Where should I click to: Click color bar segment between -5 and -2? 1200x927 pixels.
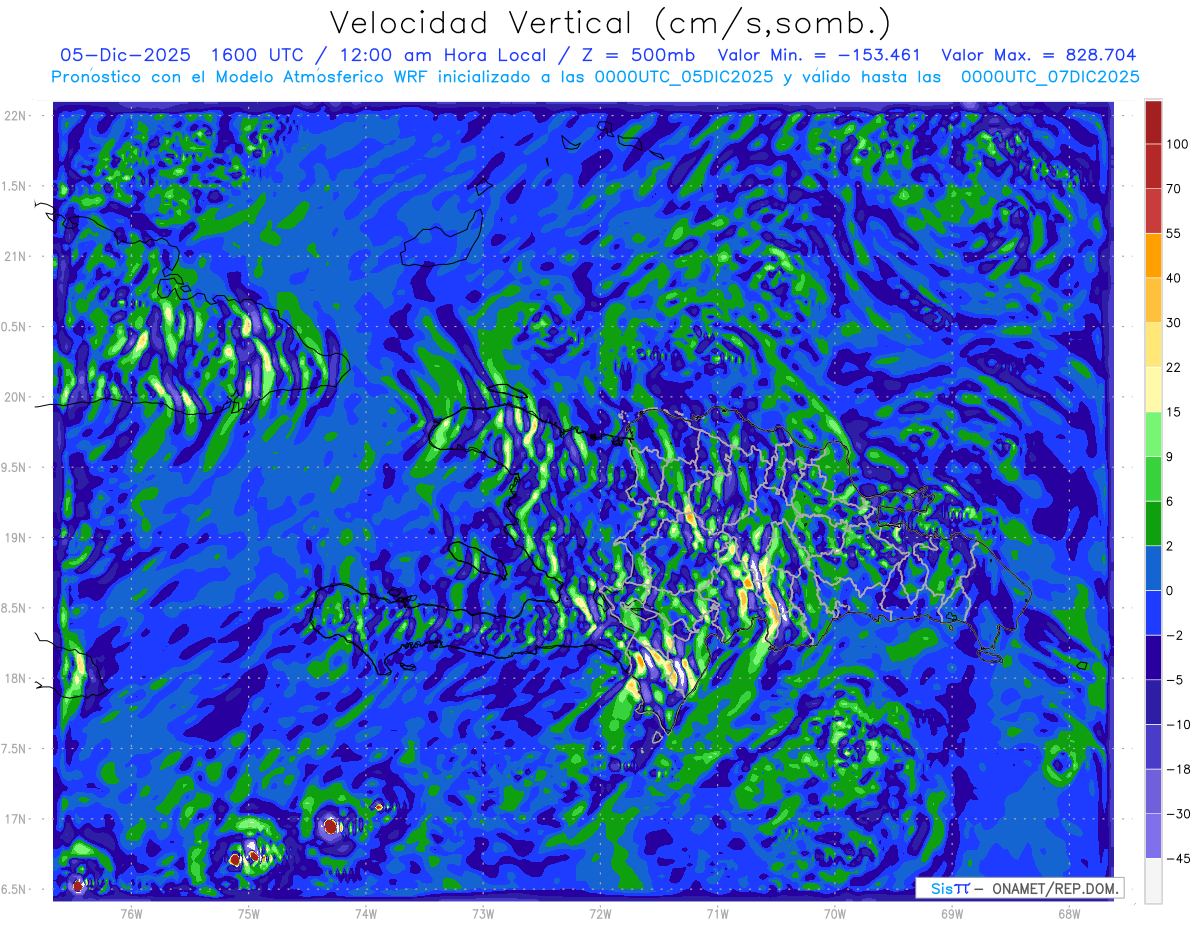pos(1152,657)
